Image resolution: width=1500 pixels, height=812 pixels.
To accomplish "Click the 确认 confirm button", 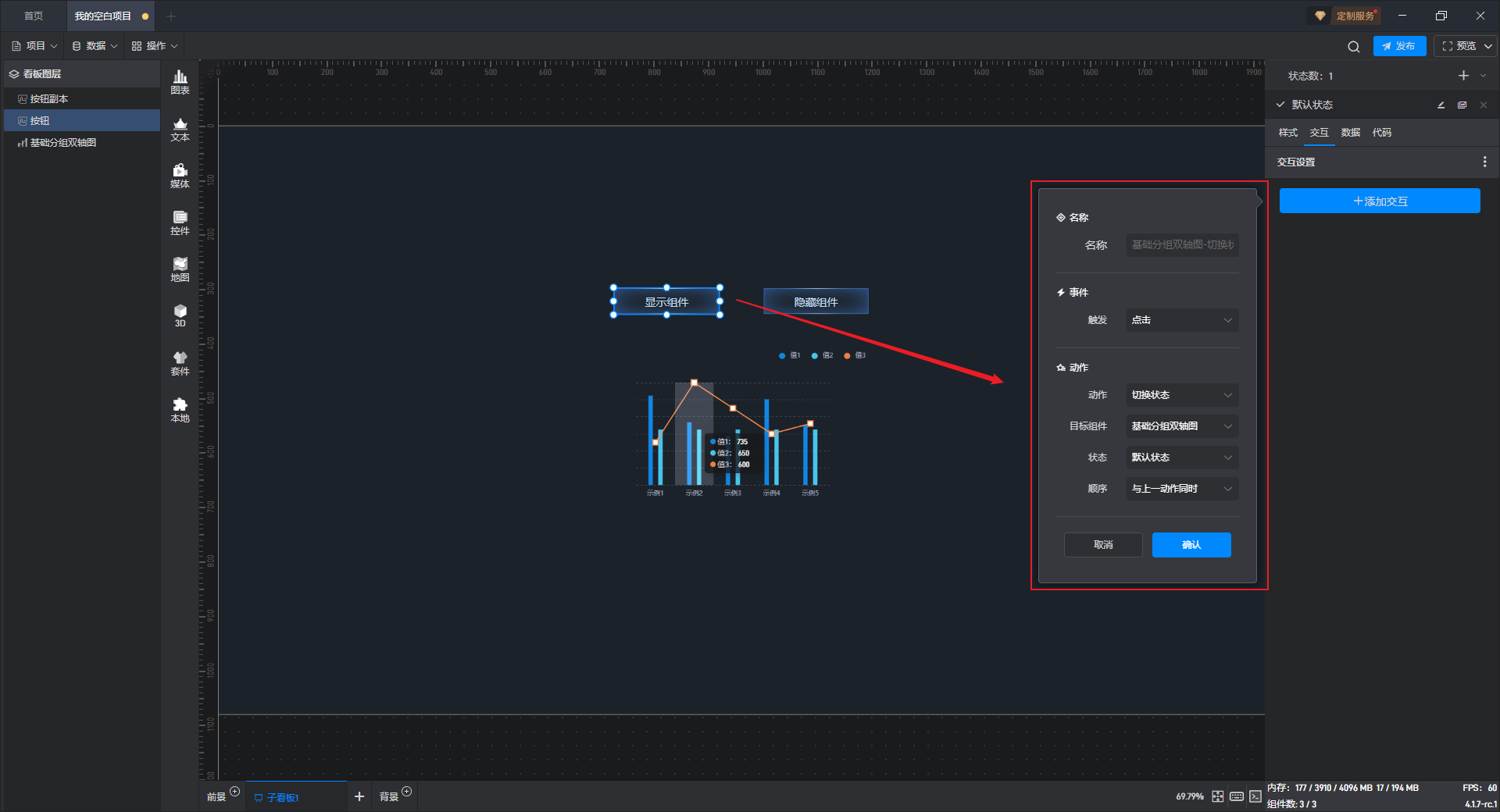I will click(1191, 545).
